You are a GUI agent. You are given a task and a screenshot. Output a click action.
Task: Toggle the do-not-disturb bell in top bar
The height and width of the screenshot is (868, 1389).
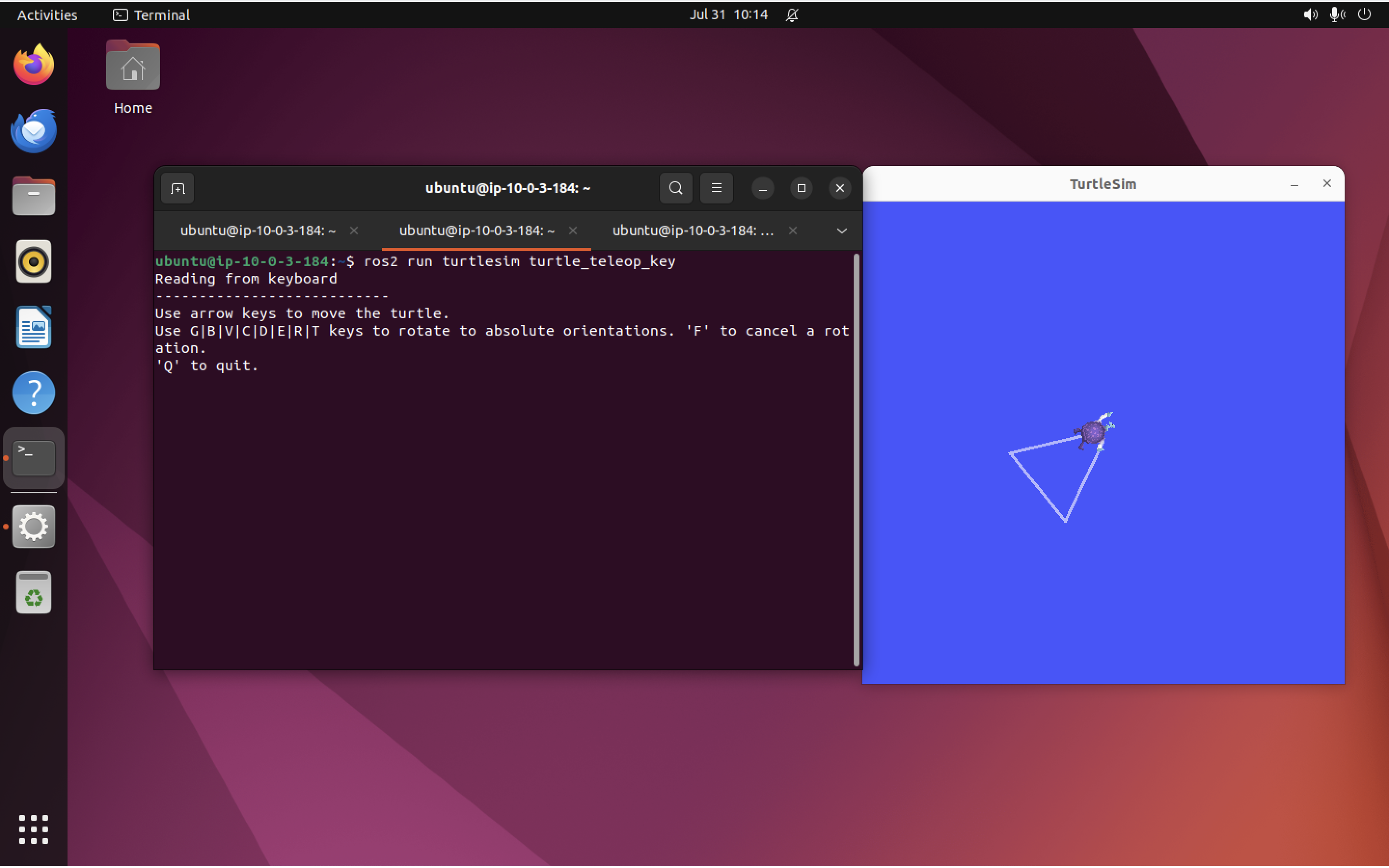pos(792,15)
